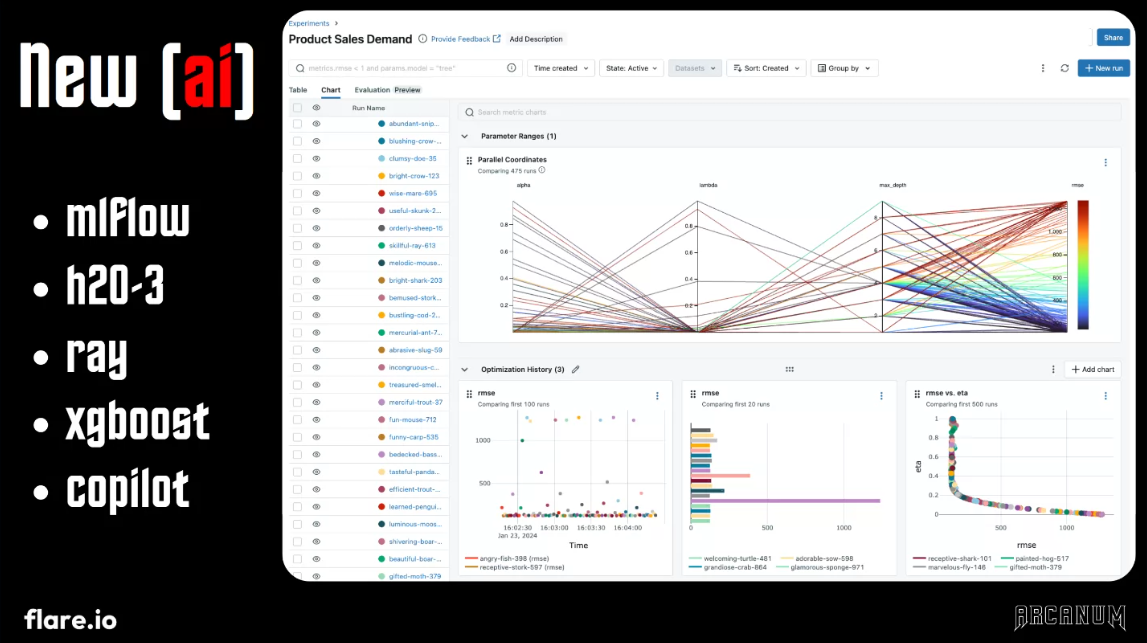Focus the Search metric charts field
Viewport: 1147px width, 643px height.
(x=789, y=113)
